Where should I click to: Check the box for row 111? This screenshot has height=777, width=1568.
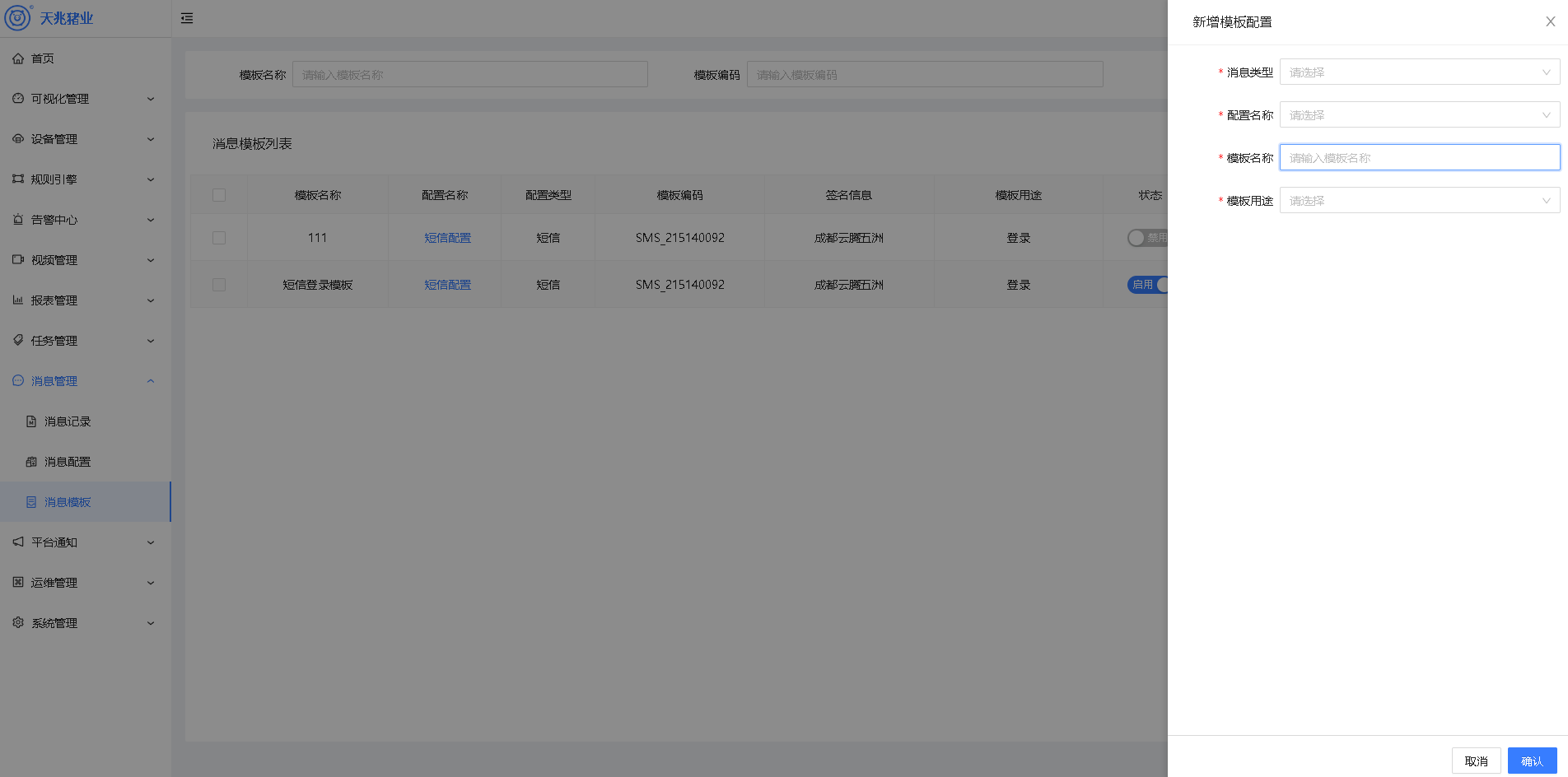coord(219,238)
